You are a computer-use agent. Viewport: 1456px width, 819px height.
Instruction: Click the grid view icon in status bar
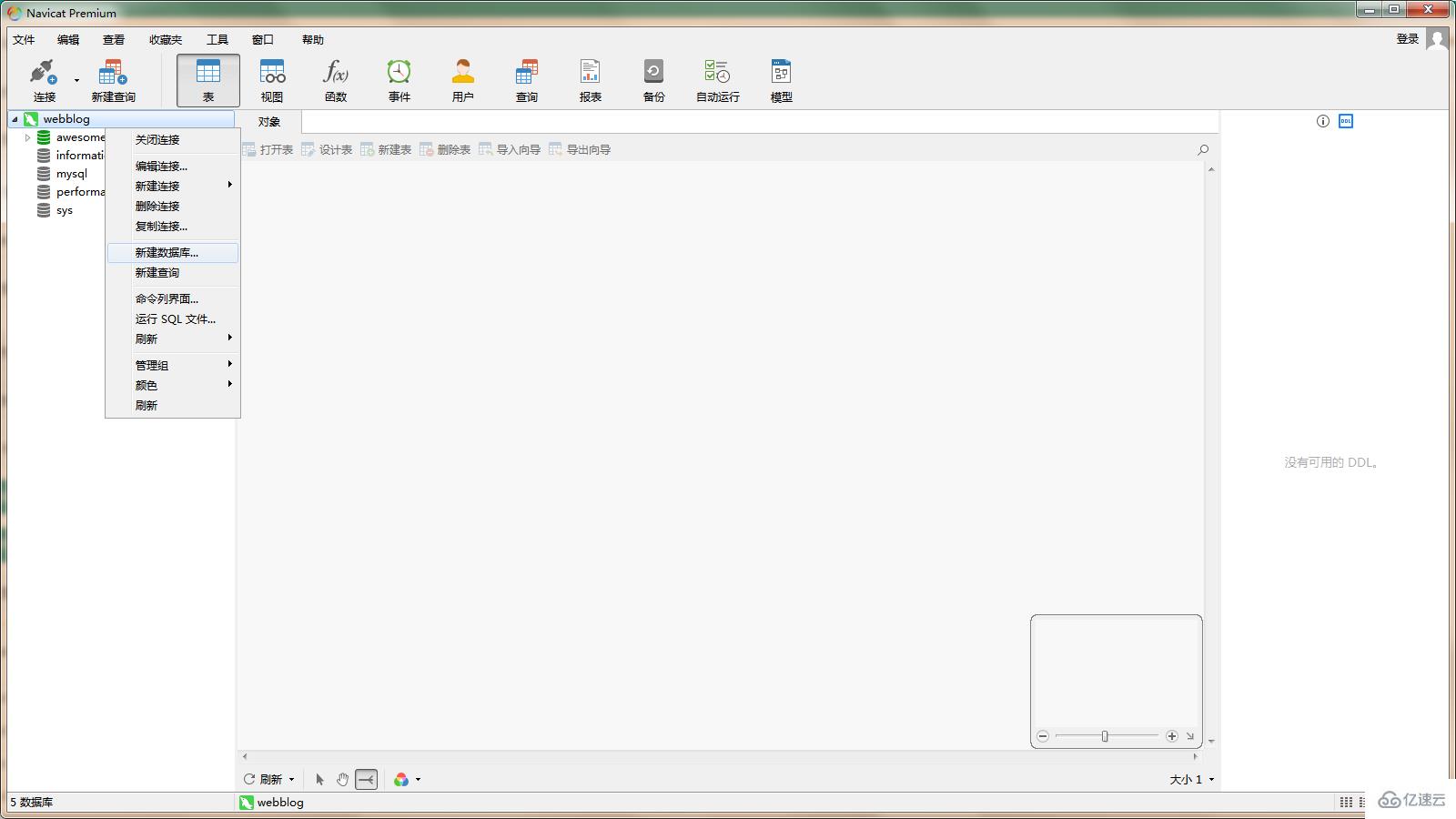point(1346,802)
